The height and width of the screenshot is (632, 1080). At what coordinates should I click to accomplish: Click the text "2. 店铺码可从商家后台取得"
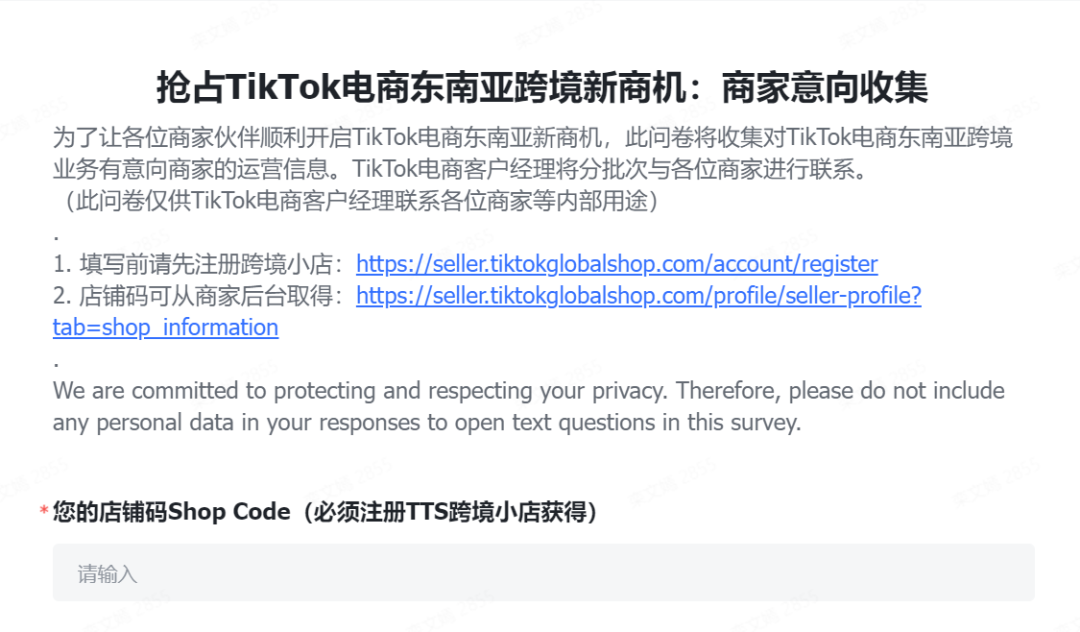click(x=198, y=297)
